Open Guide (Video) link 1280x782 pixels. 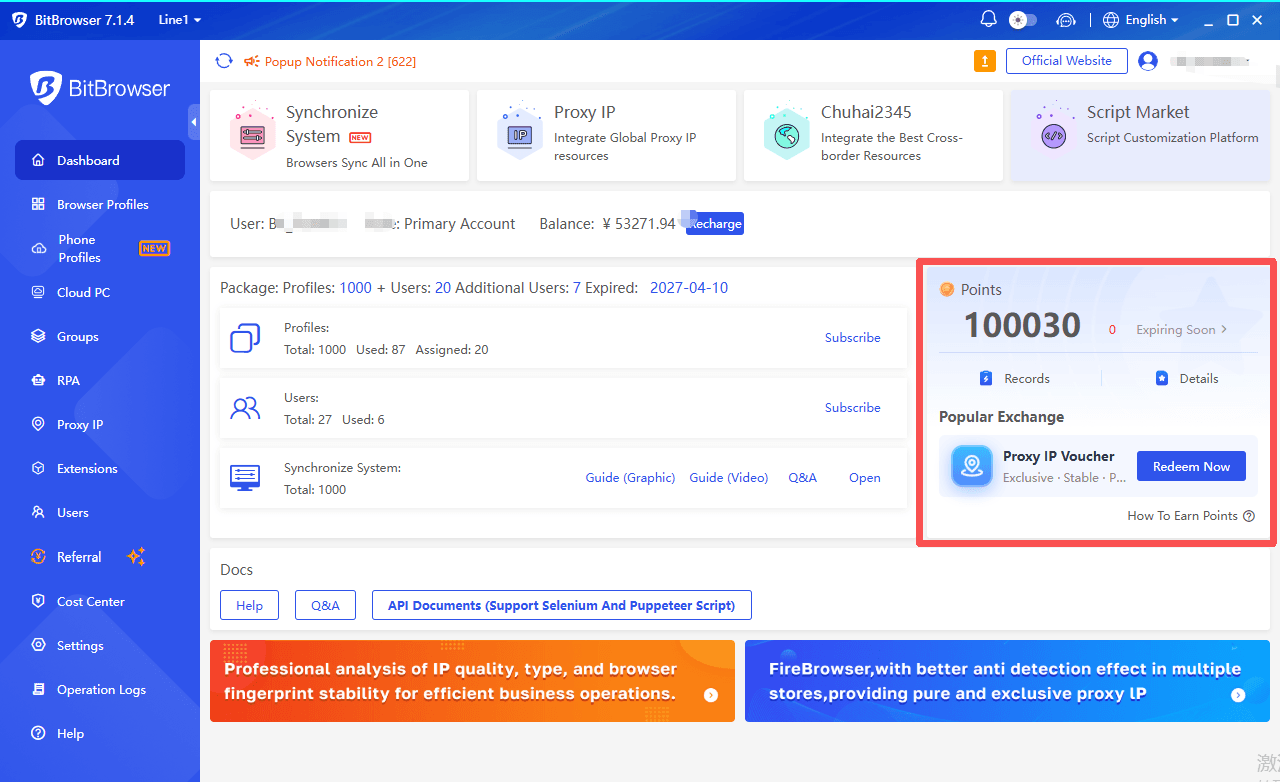click(x=729, y=478)
